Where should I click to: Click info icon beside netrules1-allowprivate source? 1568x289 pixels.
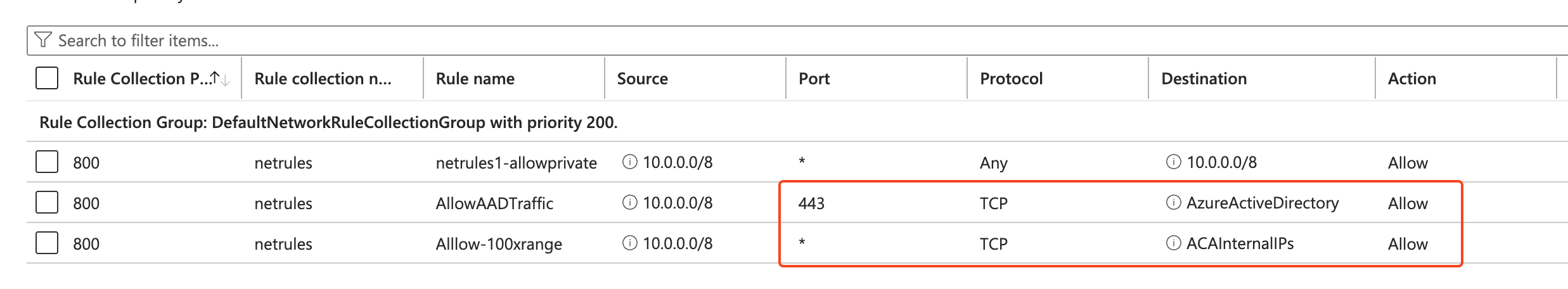tap(629, 162)
